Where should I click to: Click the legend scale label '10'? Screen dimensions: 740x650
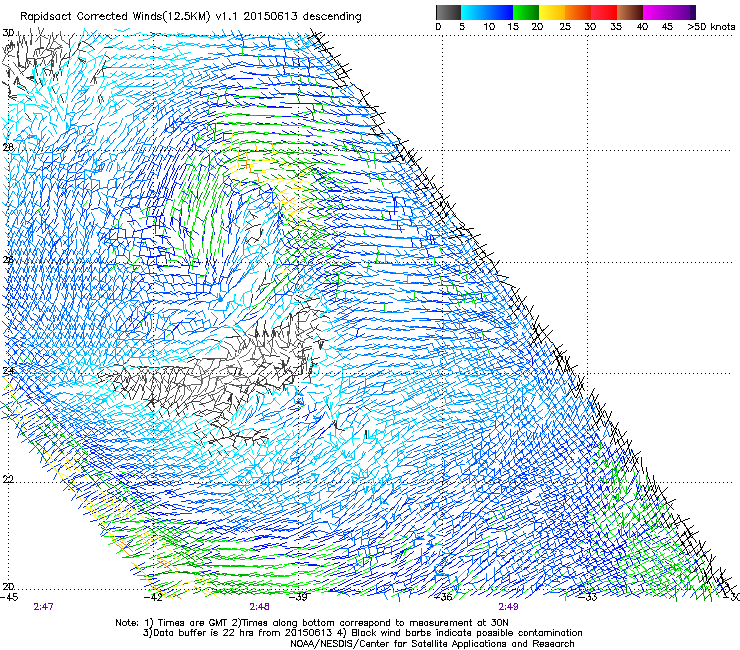click(489, 27)
